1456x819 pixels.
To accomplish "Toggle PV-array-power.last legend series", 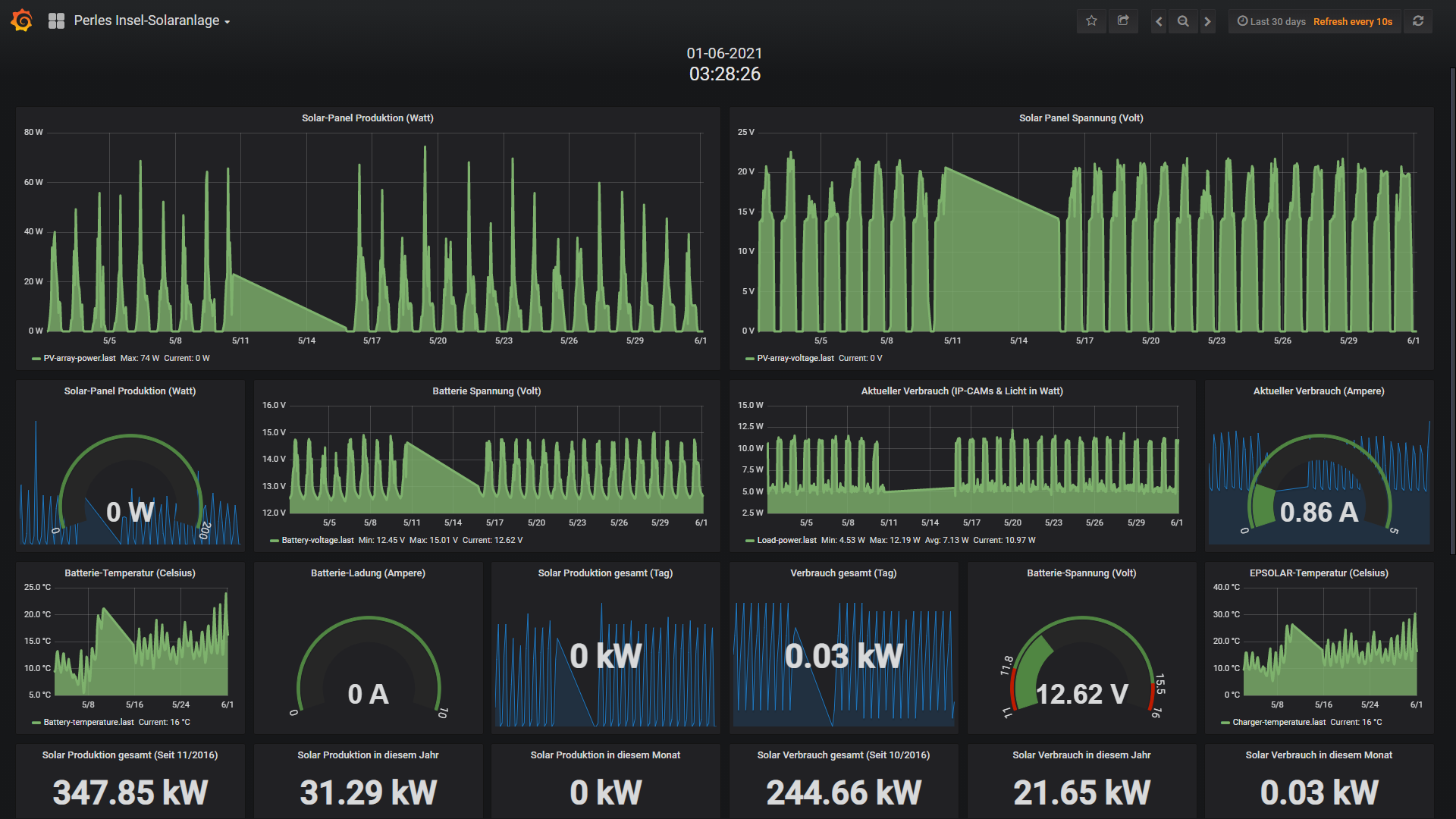I will click(79, 358).
